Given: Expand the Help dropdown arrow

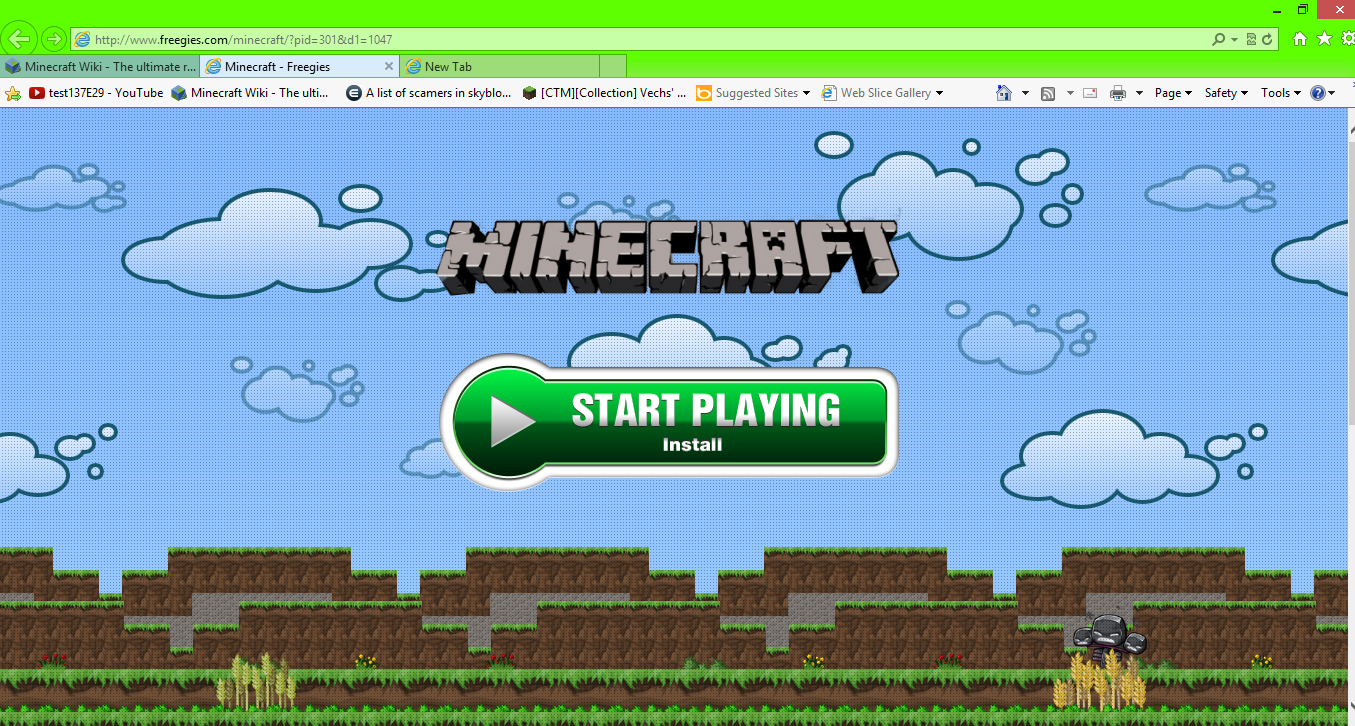Looking at the screenshot, I should pyautogui.click(x=1333, y=93).
